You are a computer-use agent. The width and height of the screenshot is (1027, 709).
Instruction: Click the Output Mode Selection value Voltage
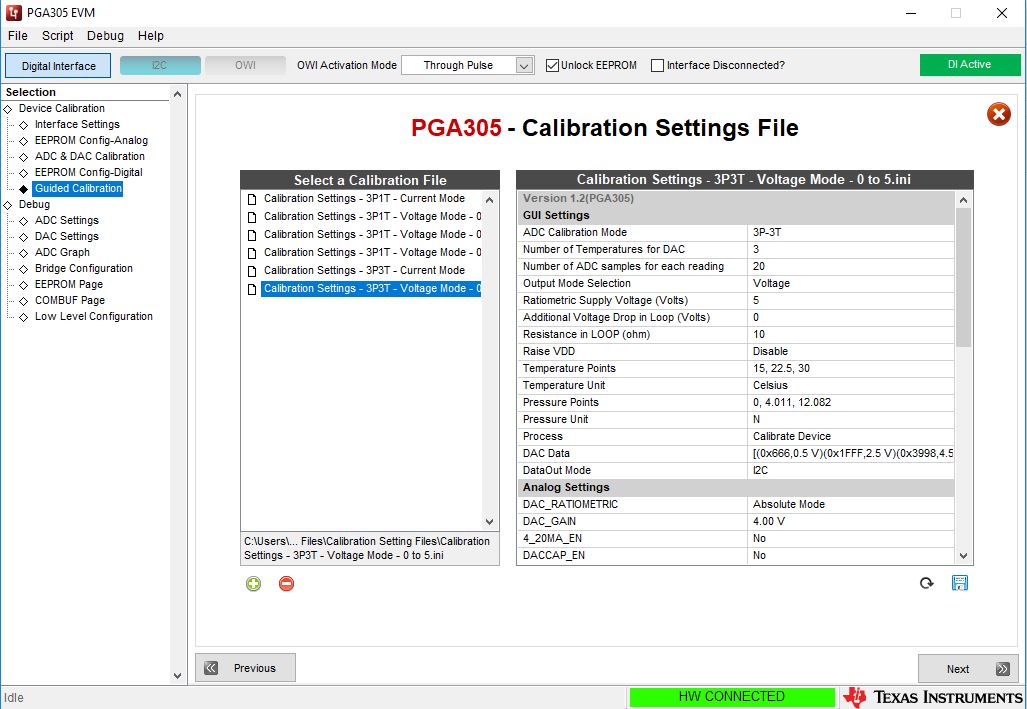[772, 284]
